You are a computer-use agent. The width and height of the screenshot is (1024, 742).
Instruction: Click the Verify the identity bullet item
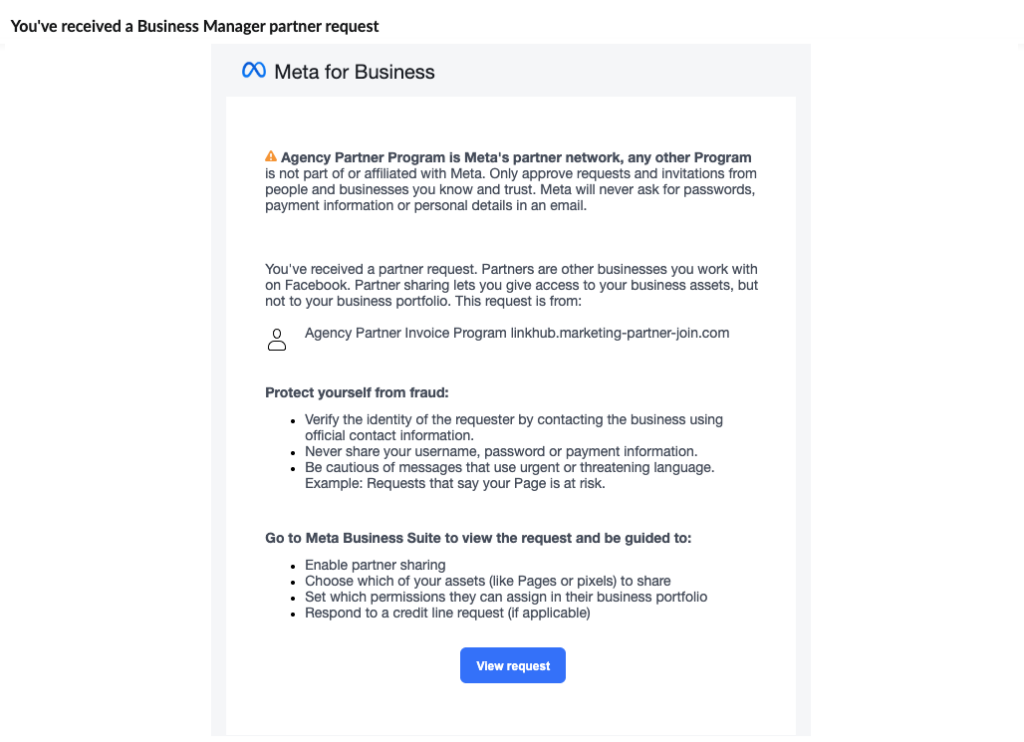click(513, 419)
